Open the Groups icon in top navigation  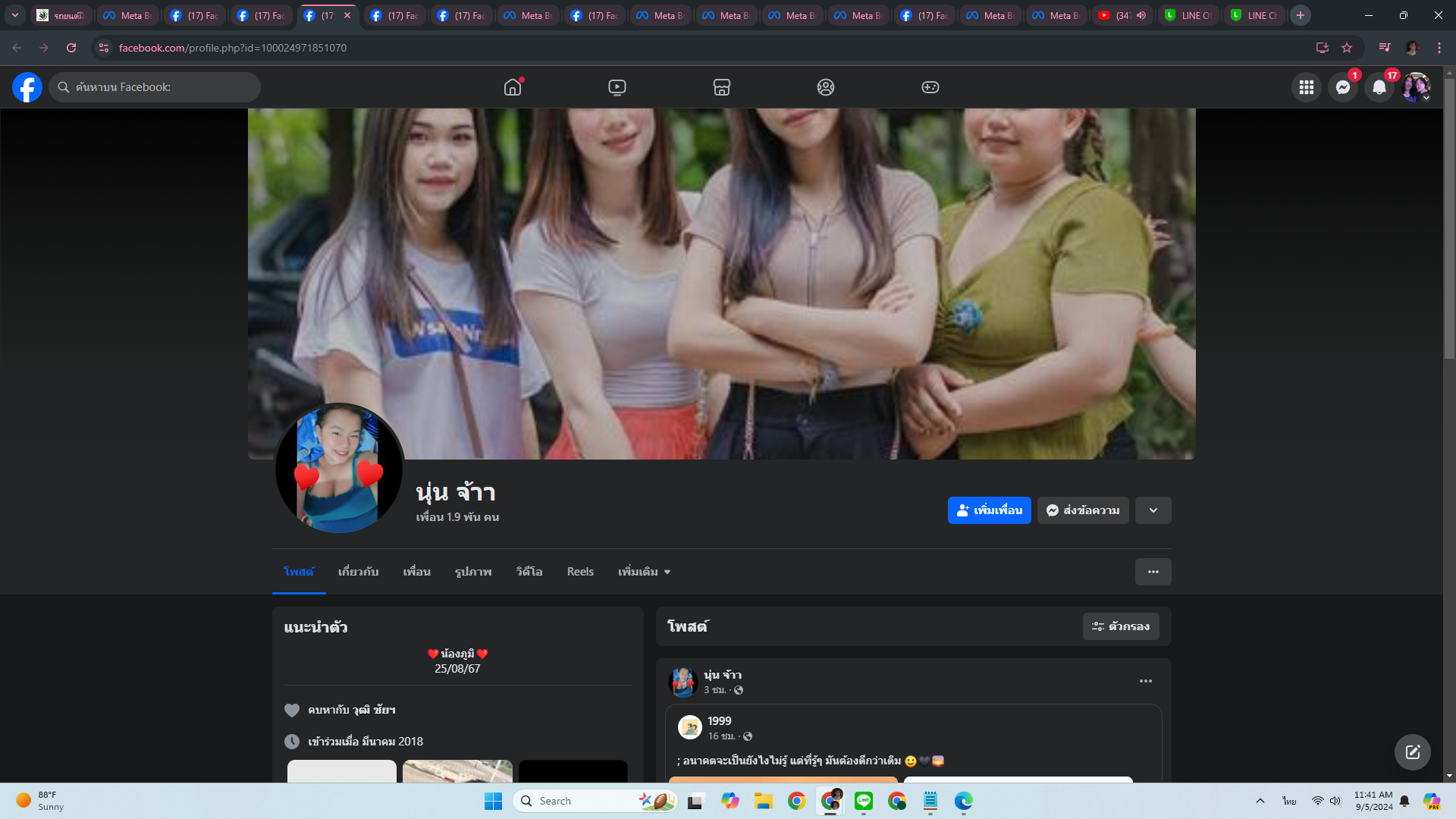826,87
